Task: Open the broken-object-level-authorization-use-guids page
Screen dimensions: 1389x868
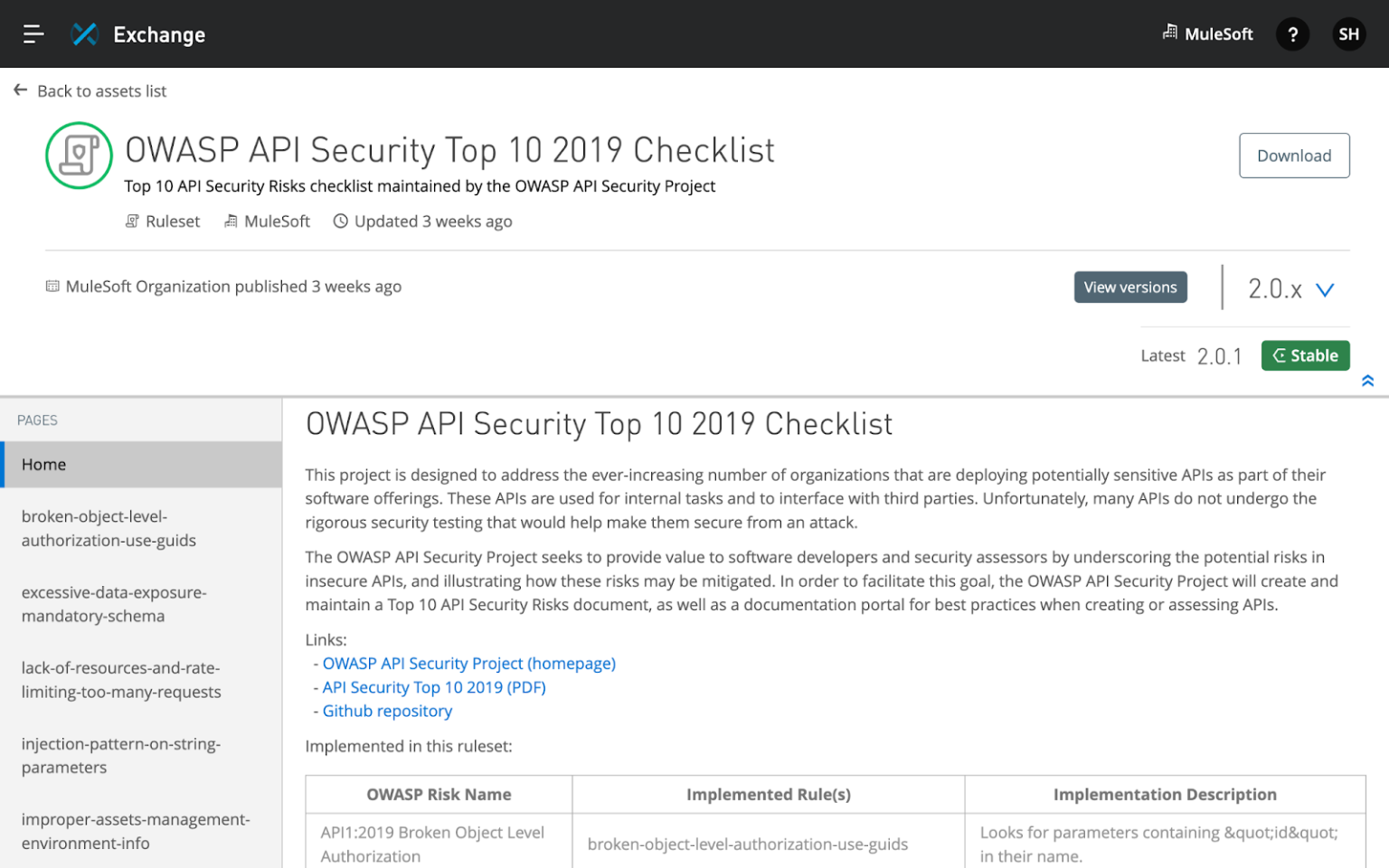Action: click(x=109, y=528)
